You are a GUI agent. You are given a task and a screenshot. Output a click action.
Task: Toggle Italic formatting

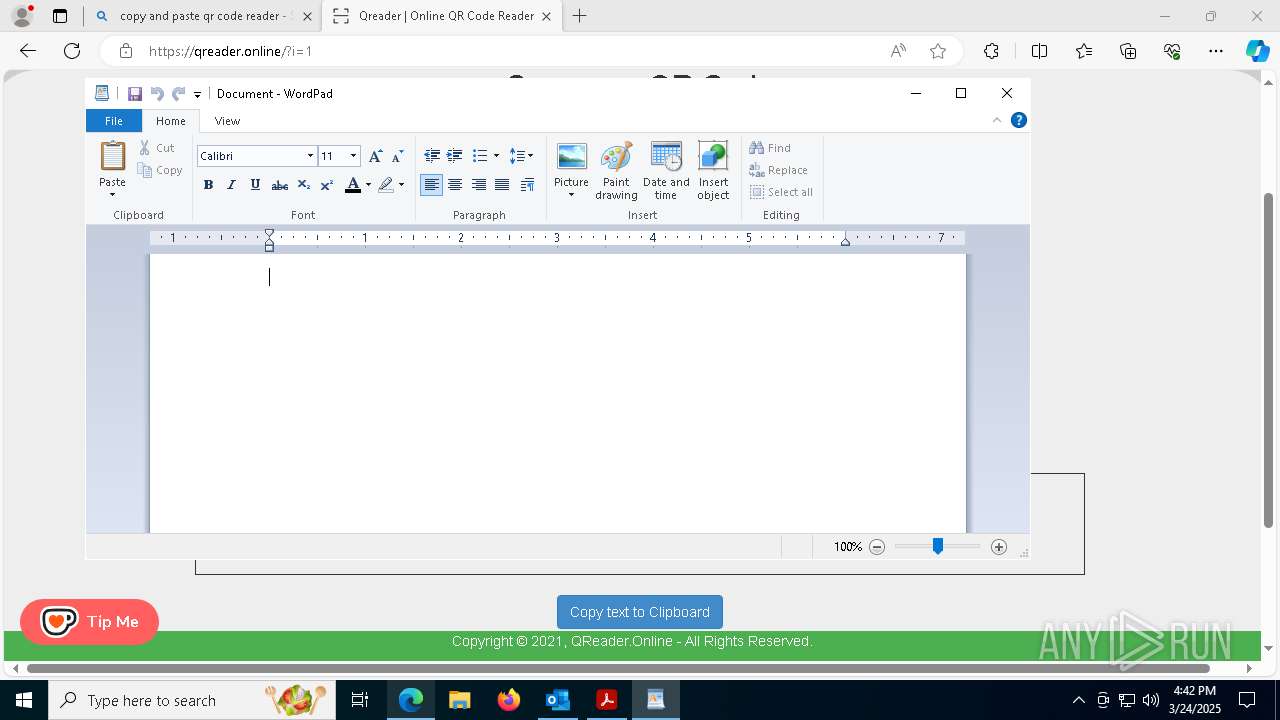(231, 185)
